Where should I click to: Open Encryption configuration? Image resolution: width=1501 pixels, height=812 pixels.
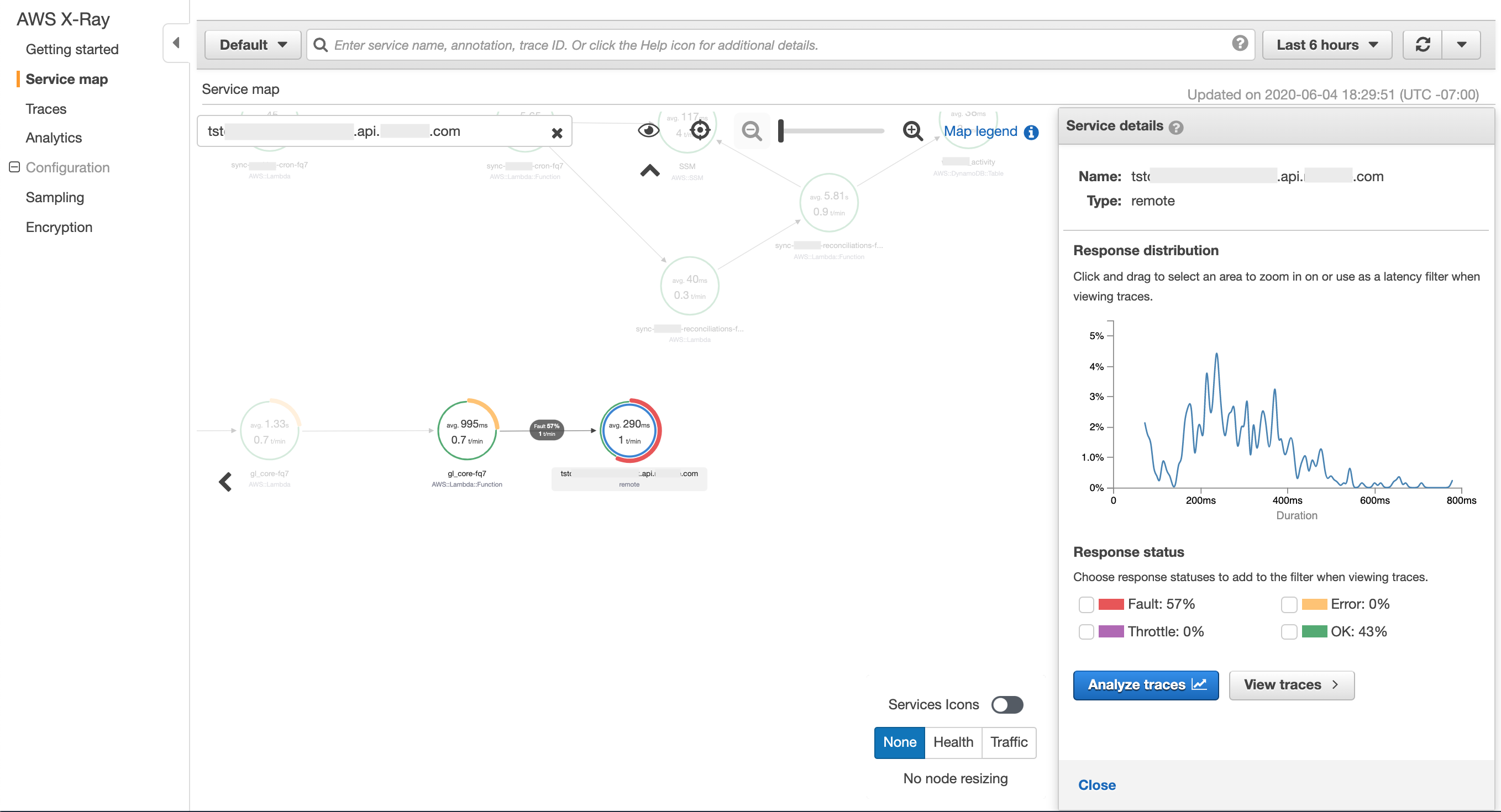tap(59, 227)
